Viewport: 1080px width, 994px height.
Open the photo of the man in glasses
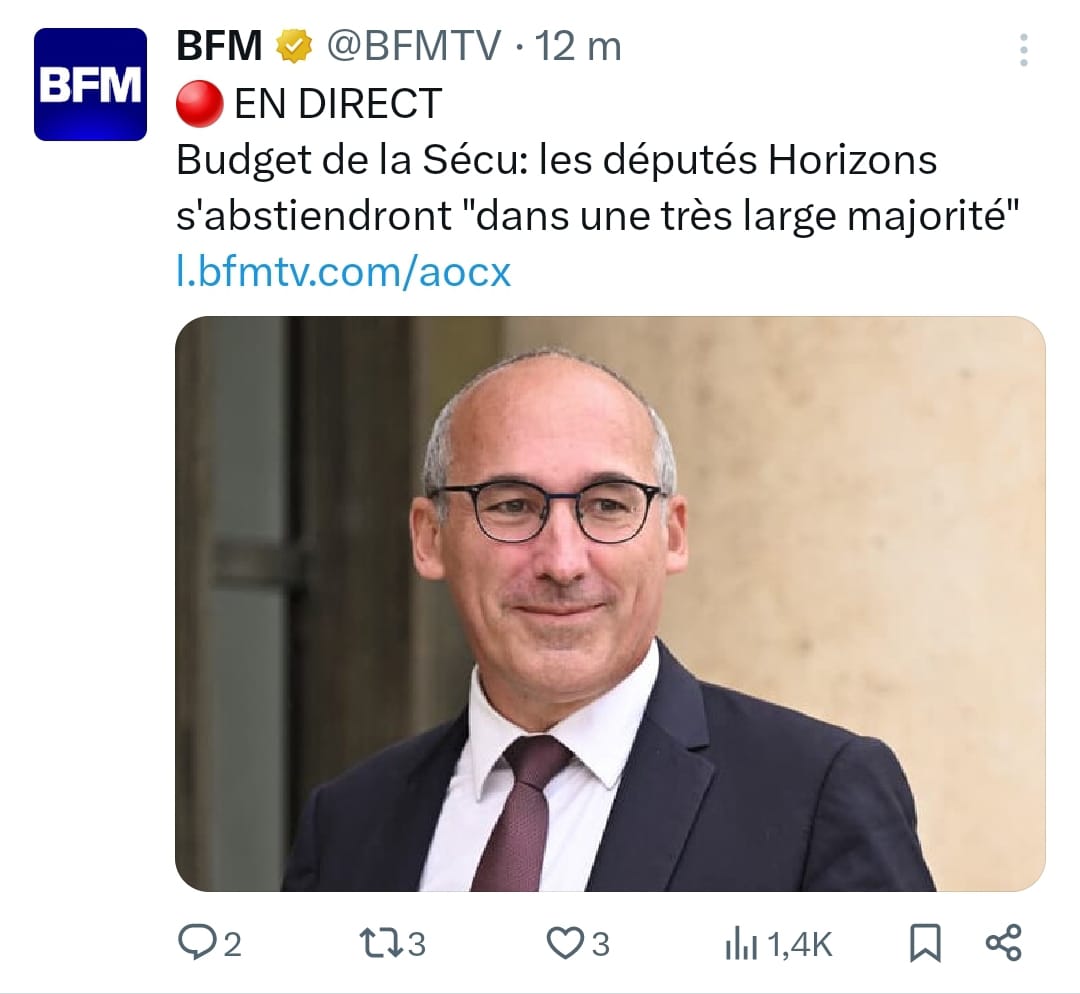[610, 603]
